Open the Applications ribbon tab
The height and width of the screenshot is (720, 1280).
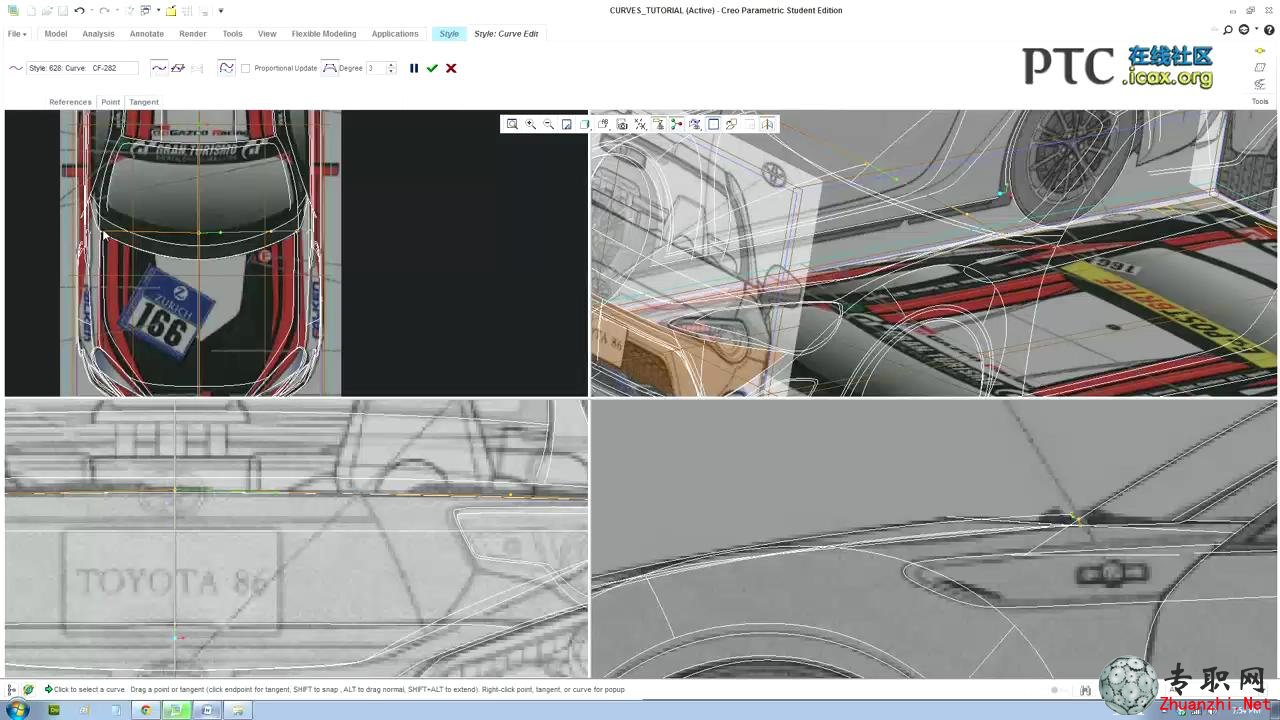[x=395, y=34]
